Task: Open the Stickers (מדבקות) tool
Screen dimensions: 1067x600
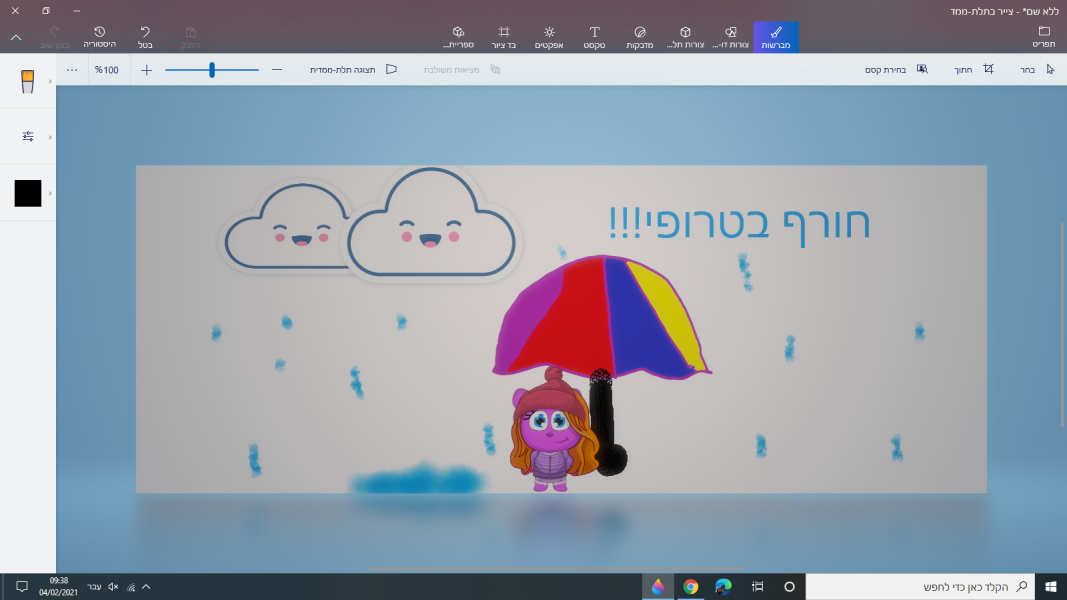Action: pyautogui.click(x=640, y=37)
